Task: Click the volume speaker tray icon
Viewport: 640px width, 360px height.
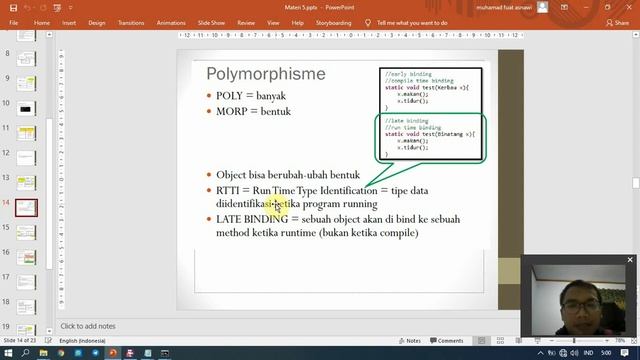Action: pos(575,353)
